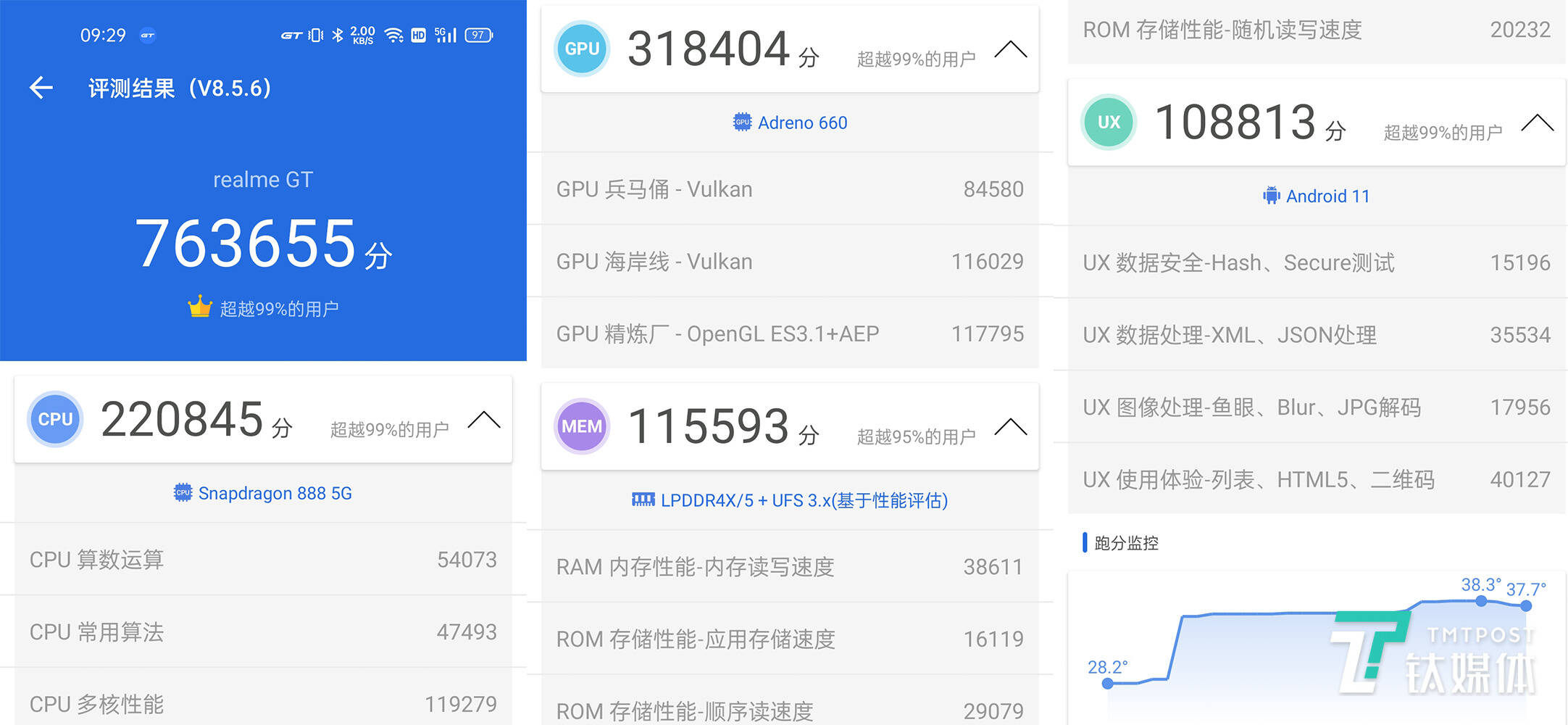Tap the 09:29 clock in status bar
Viewport: 1568px width, 725px height.
point(103,35)
